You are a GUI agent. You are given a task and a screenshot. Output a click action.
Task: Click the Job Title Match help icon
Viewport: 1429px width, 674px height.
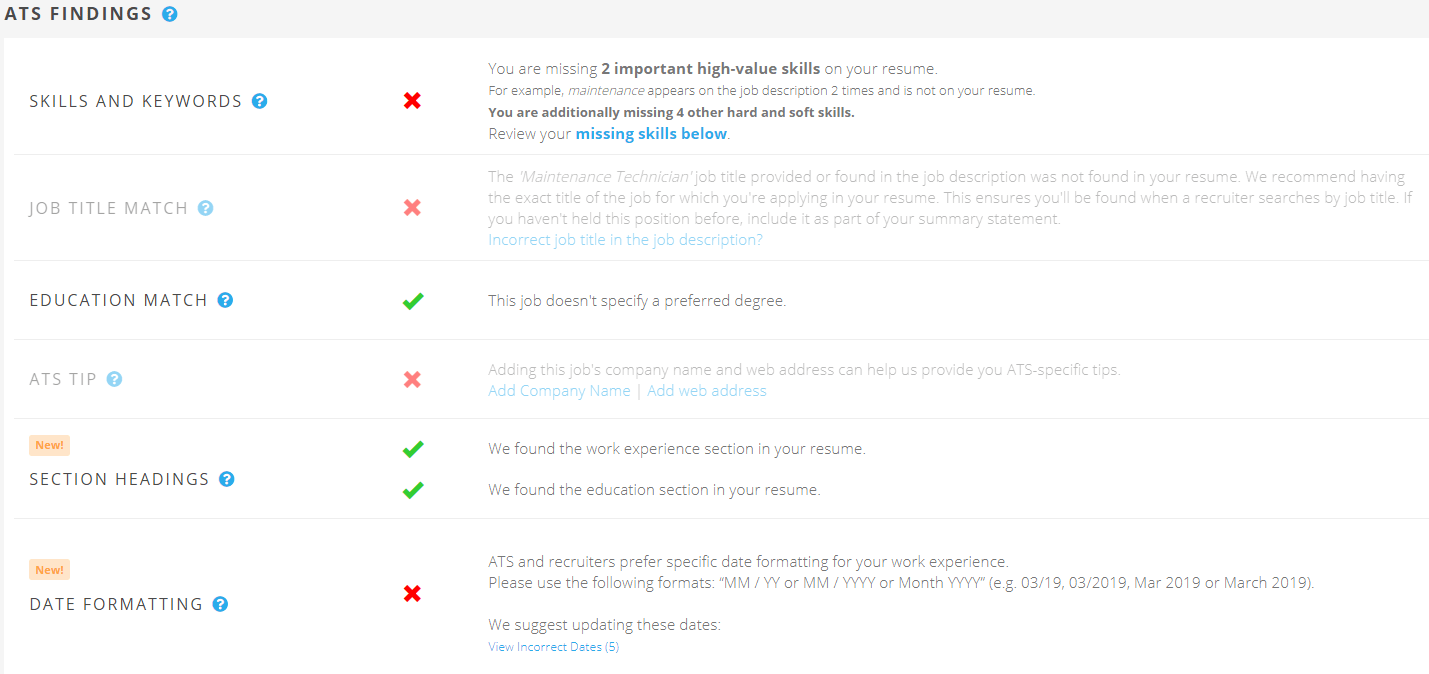coord(206,207)
